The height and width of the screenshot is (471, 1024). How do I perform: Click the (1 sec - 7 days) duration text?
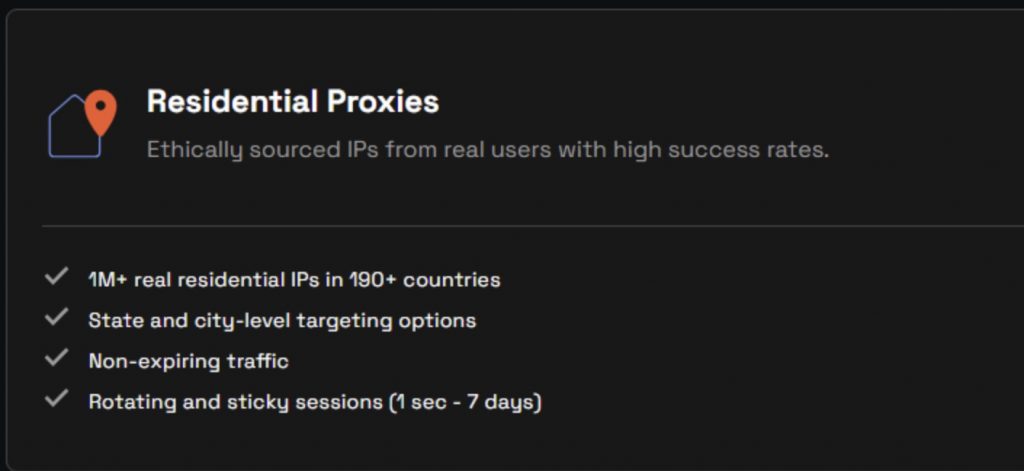pos(465,402)
